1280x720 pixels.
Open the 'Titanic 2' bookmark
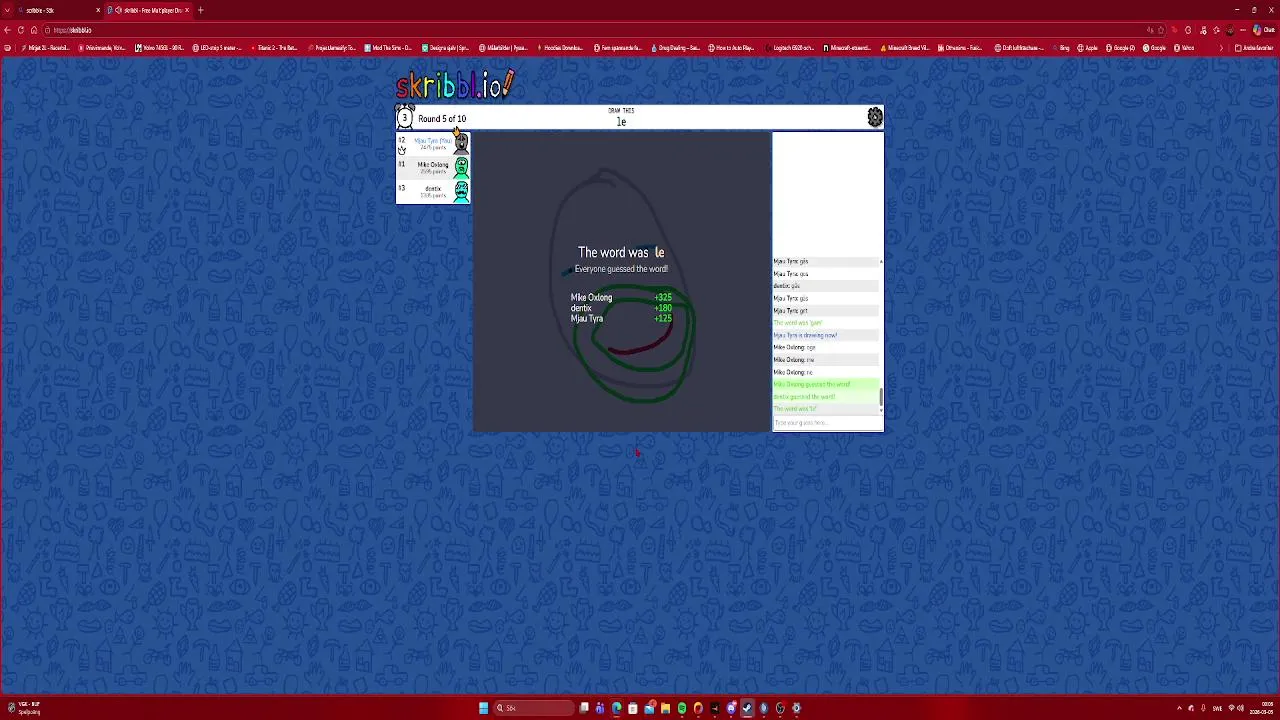[x=274, y=48]
